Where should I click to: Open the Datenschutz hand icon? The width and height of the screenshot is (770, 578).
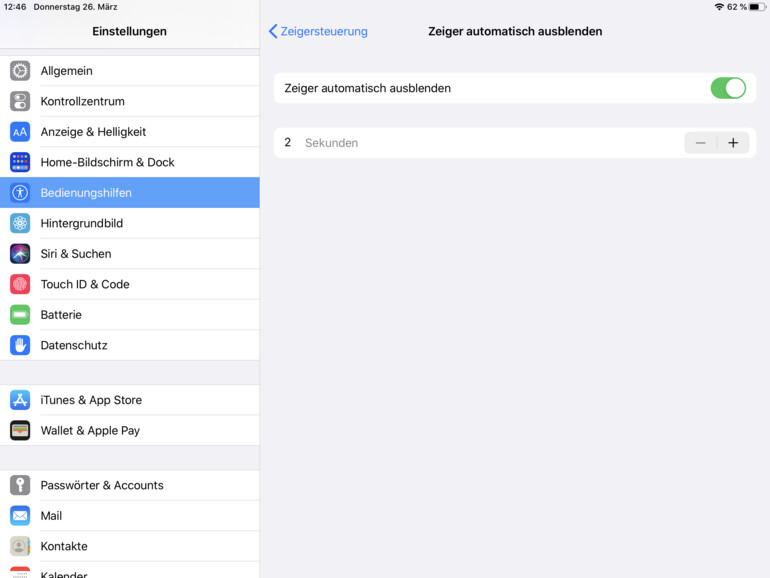pos(20,345)
